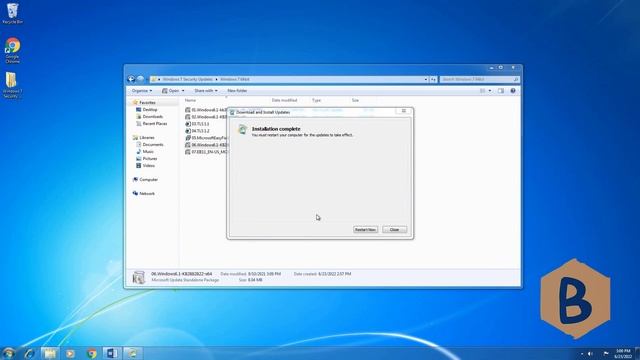The height and width of the screenshot is (360, 640).
Task: Select file starting with 02.Windows6.1
Action: pyautogui.click(x=206, y=117)
